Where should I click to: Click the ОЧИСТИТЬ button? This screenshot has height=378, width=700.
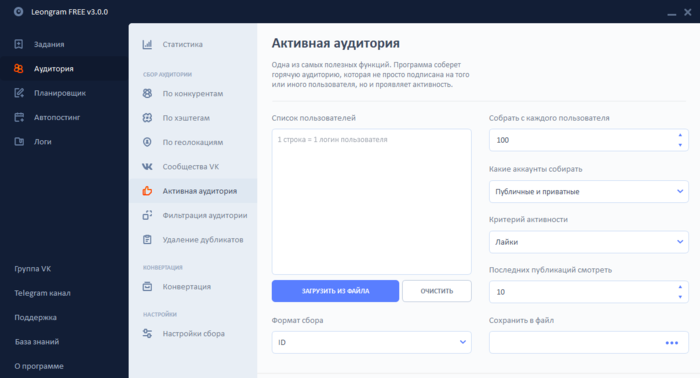(x=437, y=291)
